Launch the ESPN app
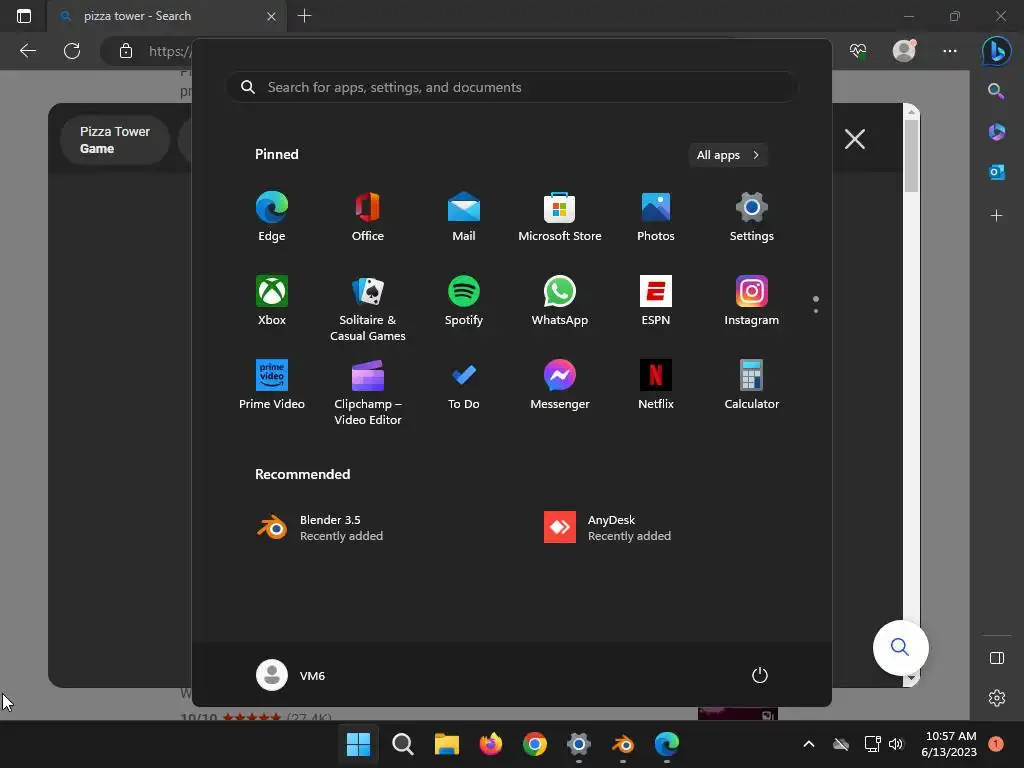Viewport: 1024px width, 768px height. pyautogui.click(x=656, y=300)
